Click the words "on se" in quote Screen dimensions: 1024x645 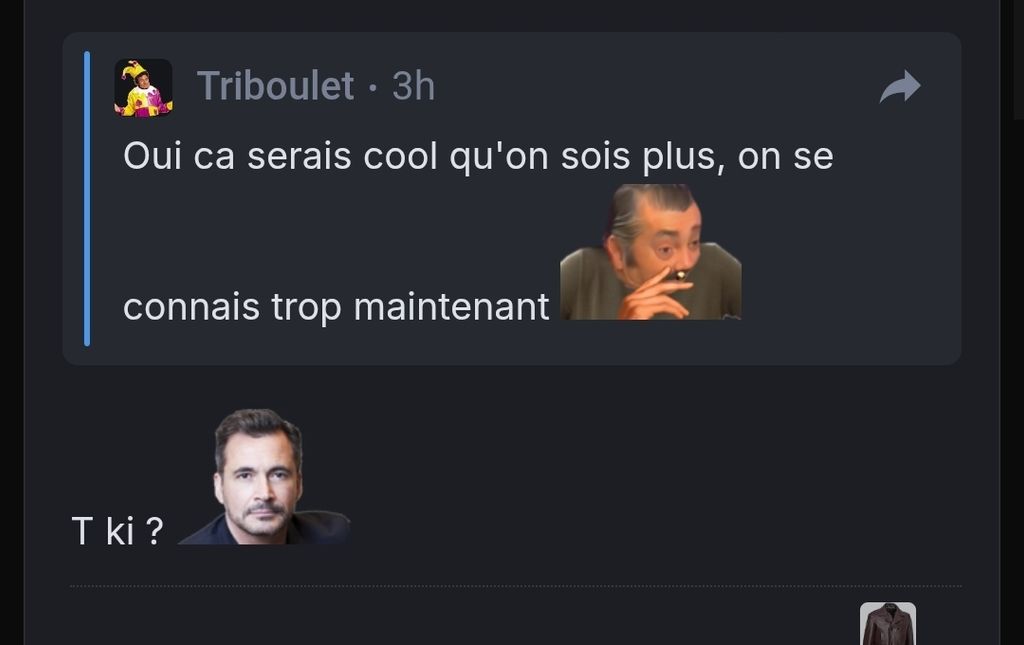[786, 157]
